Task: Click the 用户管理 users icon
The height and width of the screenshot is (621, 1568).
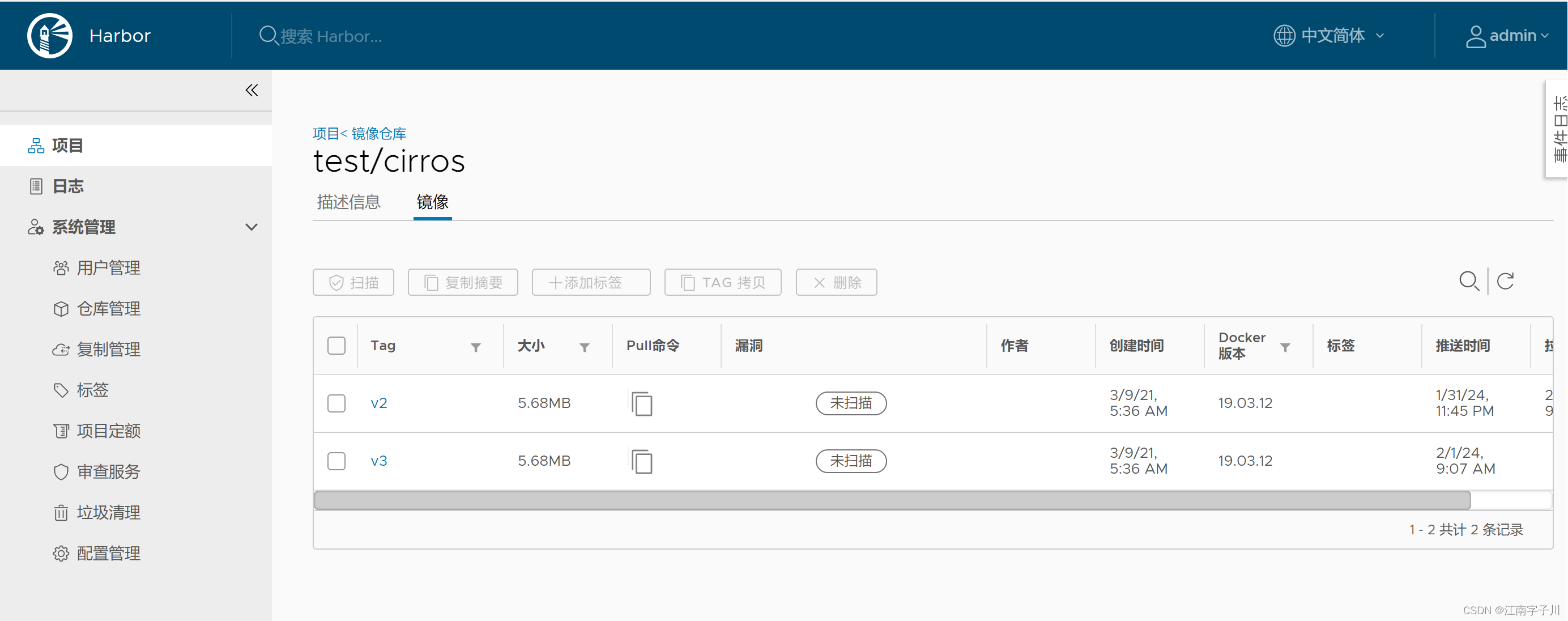Action: [61, 268]
